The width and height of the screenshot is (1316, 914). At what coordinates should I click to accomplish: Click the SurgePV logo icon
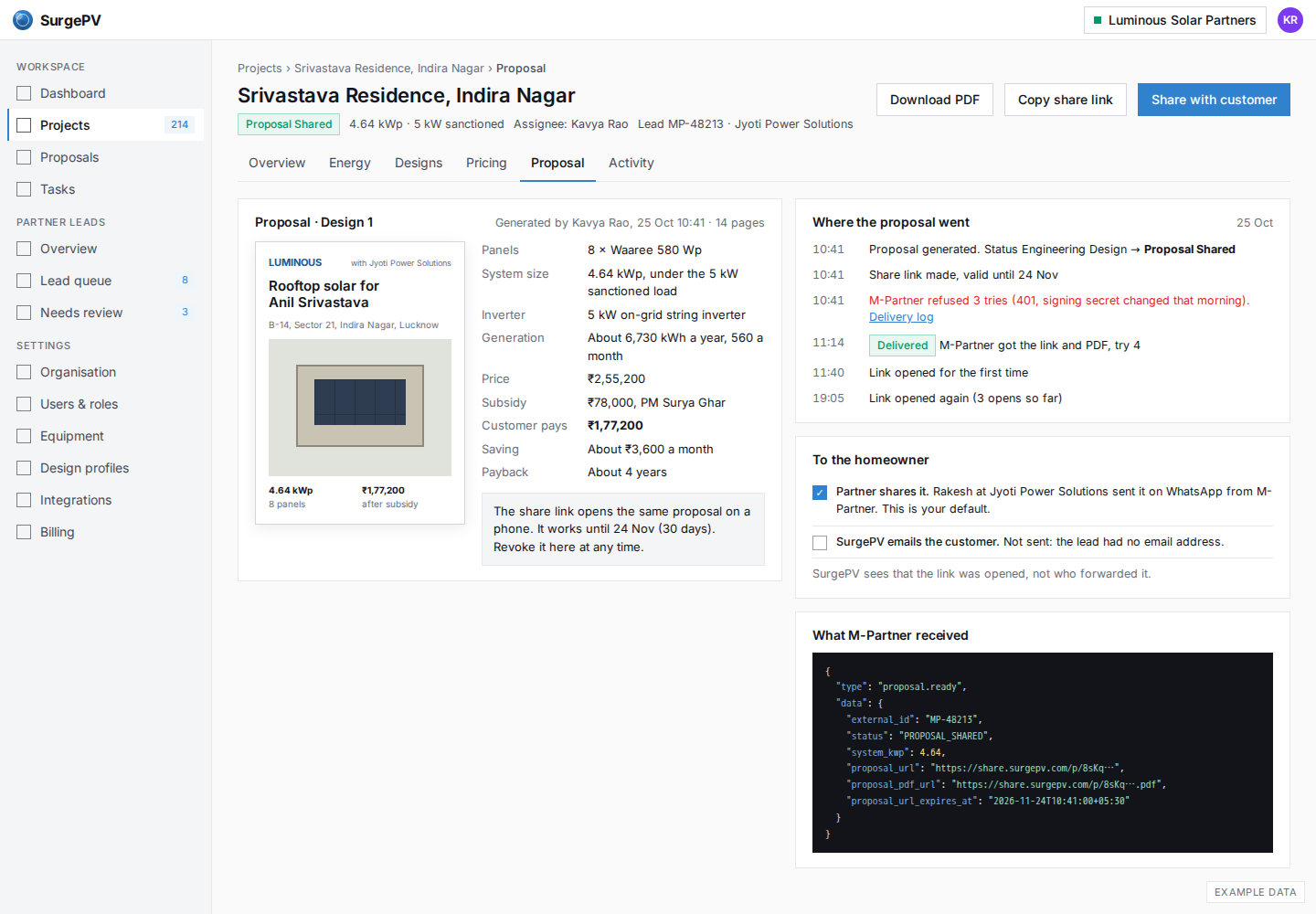[x=23, y=20]
